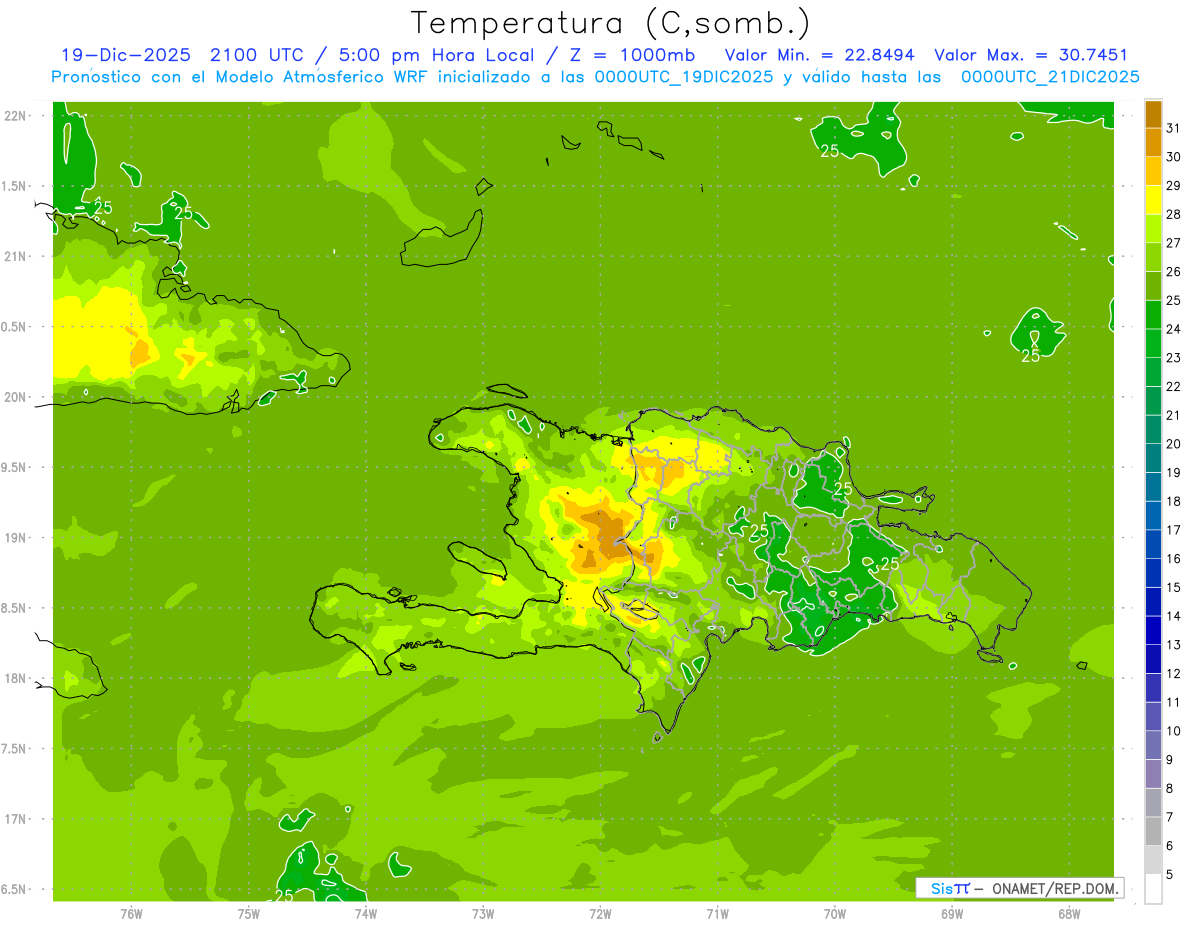Click the colorbar value label 30
Viewport: 1200px width, 927px height.
click(1173, 156)
